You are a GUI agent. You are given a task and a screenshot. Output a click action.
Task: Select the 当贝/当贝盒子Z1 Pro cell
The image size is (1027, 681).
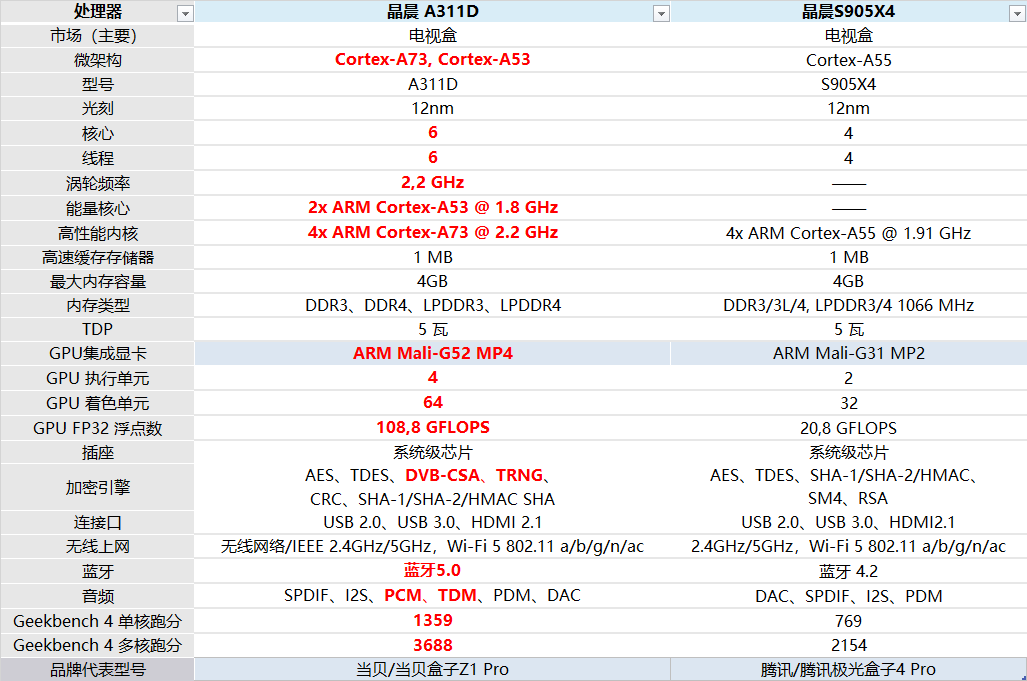click(x=432, y=669)
